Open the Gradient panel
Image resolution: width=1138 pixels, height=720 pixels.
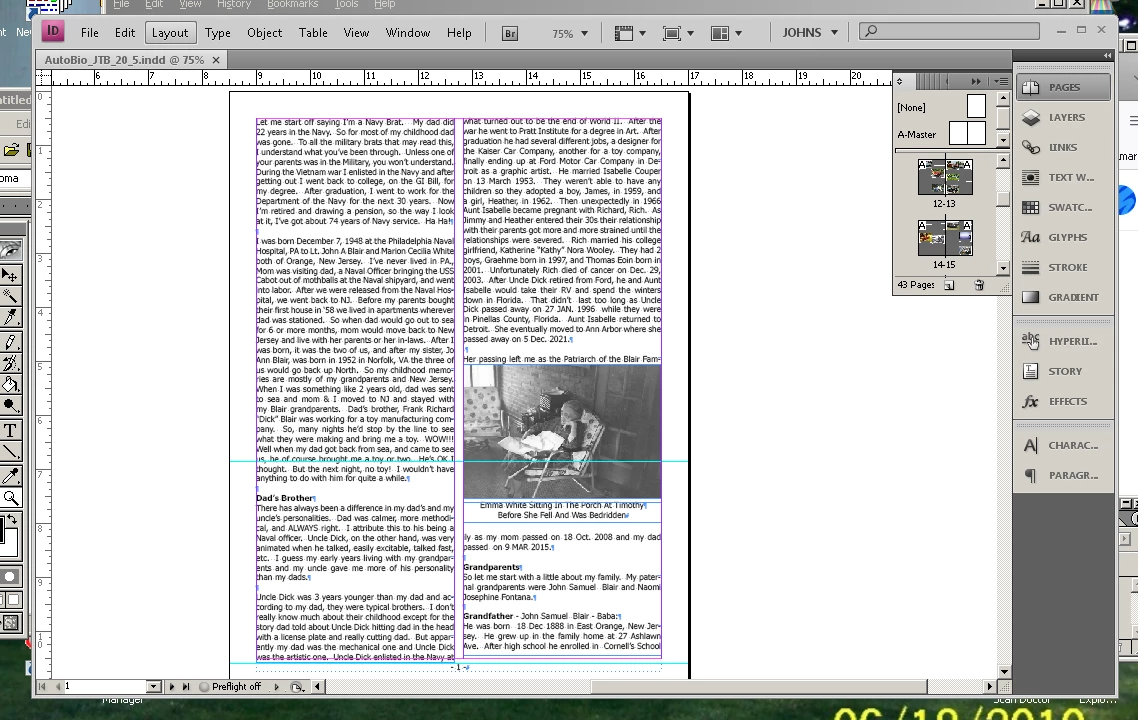pos(1063,297)
